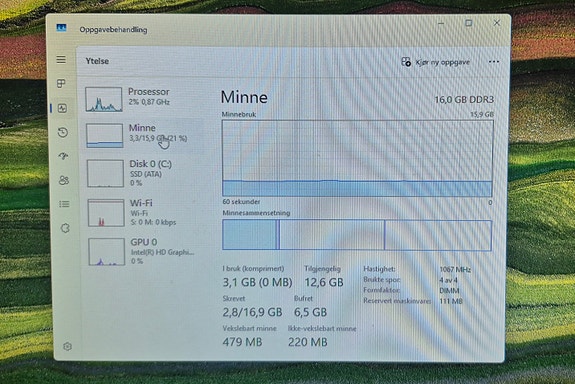Screen dimensions: 575x384
Task: Click the GPU 0 mini graph thumbnail
Action: pyautogui.click(x=107, y=252)
